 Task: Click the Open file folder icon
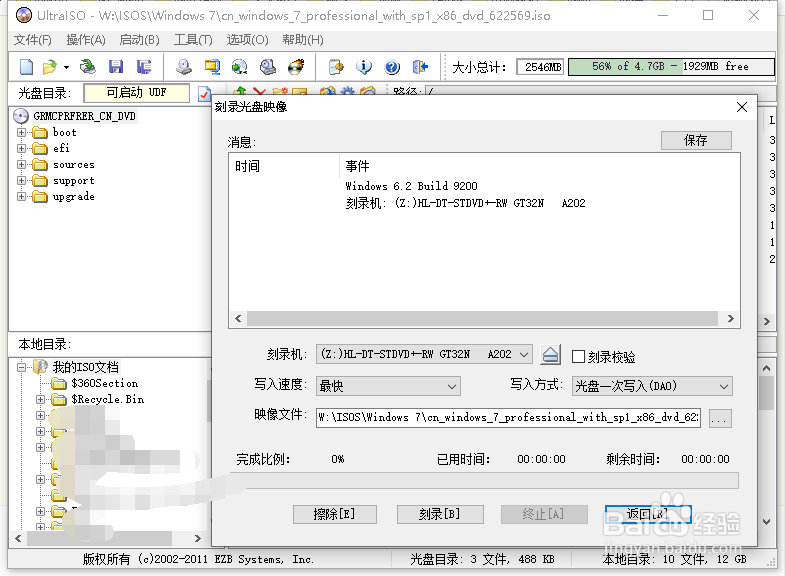pyautogui.click(x=50, y=67)
